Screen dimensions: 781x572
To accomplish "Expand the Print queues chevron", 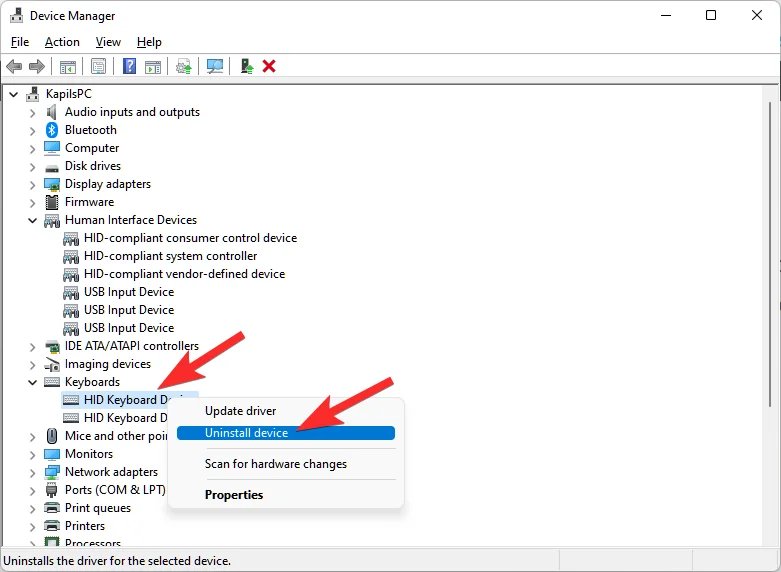I will (x=32, y=508).
